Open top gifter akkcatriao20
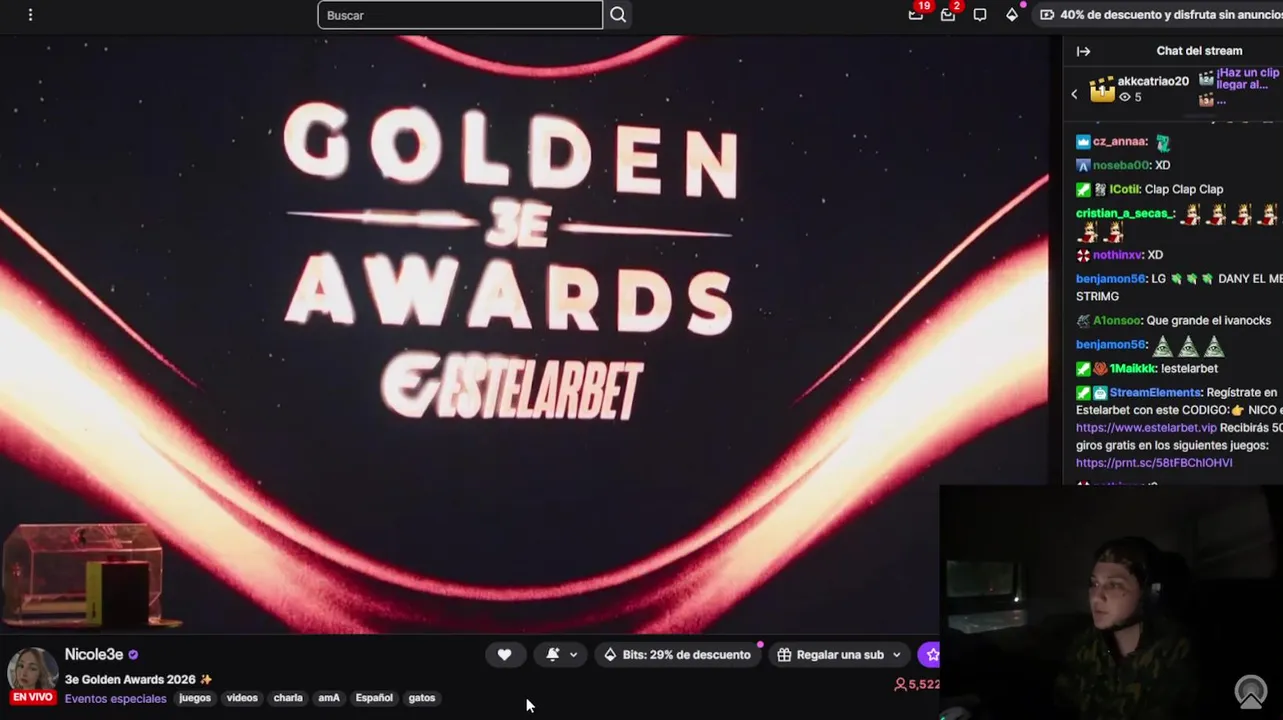Image resolution: width=1283 pixels, height=720 pixels. 1153,81
